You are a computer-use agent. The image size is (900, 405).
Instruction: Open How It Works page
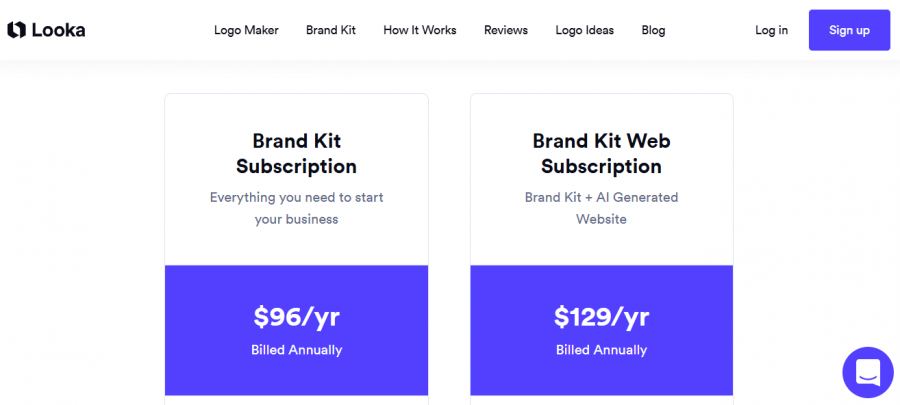coord(420,30)
